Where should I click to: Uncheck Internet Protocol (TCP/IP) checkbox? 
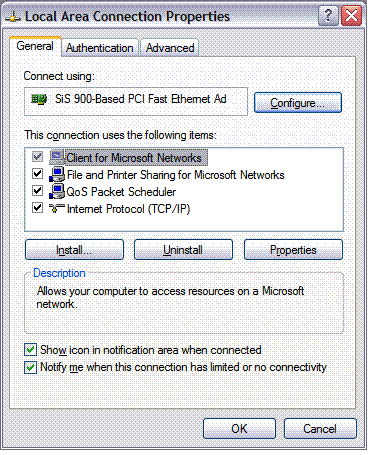(37, 208)
